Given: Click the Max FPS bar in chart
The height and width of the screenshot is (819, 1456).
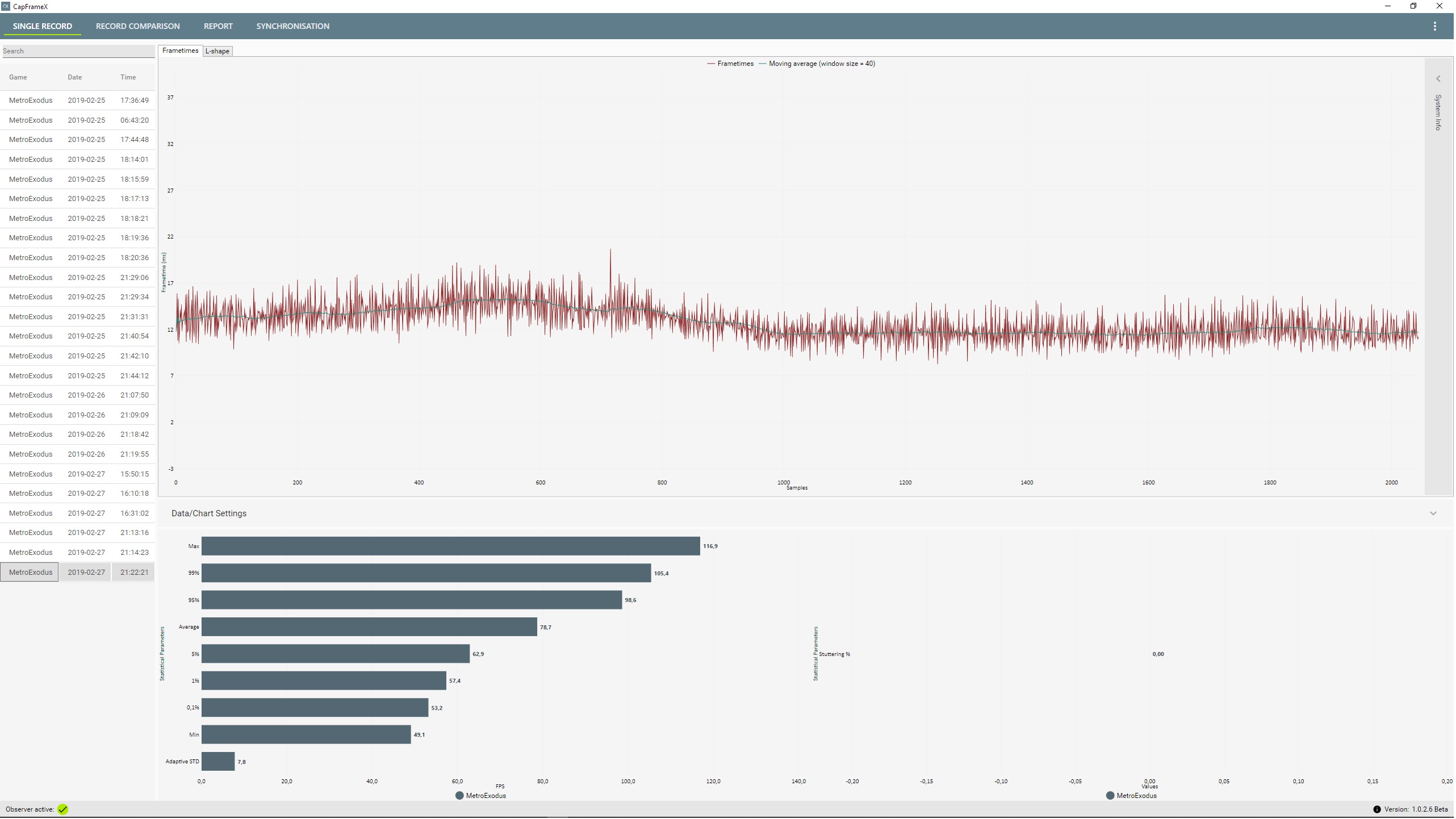Looking at the screenshot, I should tap(451, 547).
